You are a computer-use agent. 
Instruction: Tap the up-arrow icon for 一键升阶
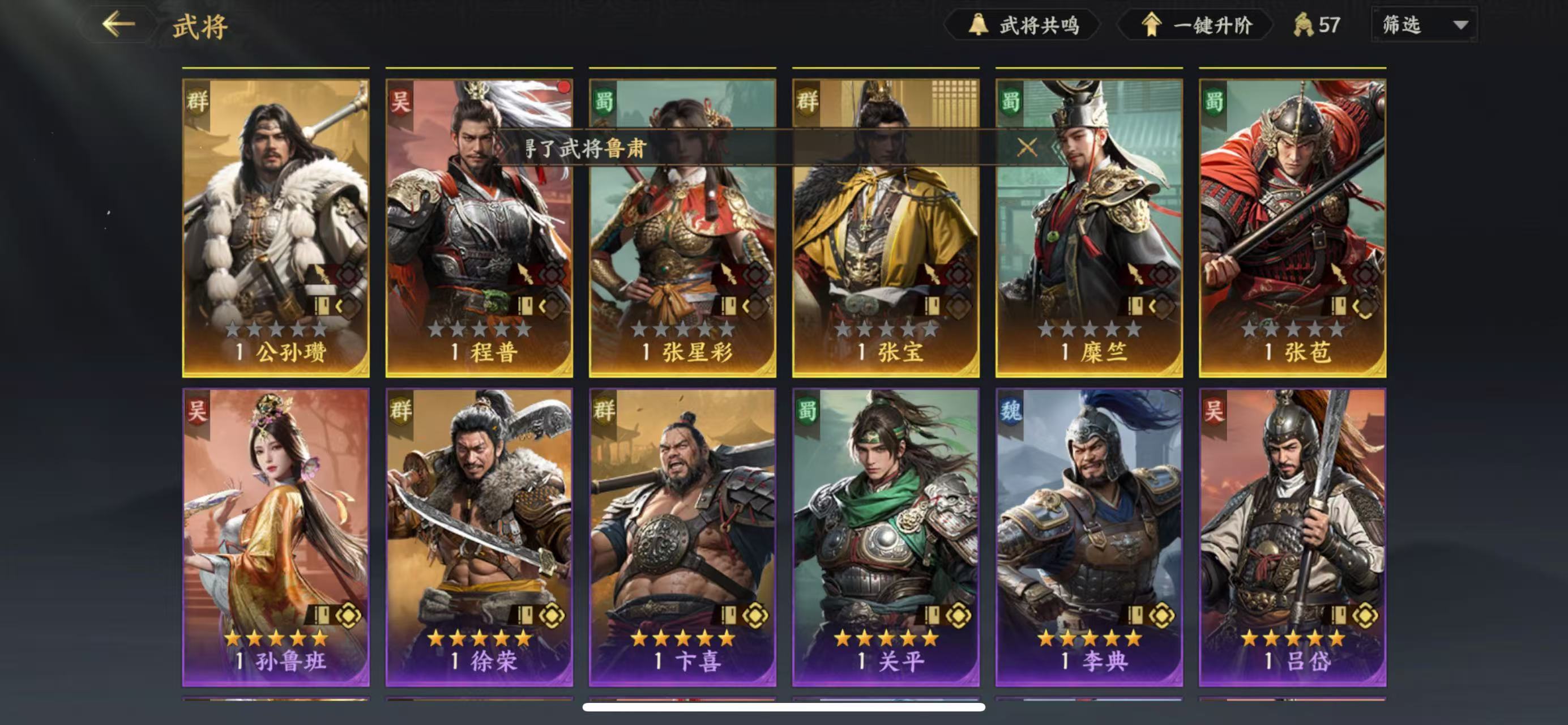(x=1151, y=25)
